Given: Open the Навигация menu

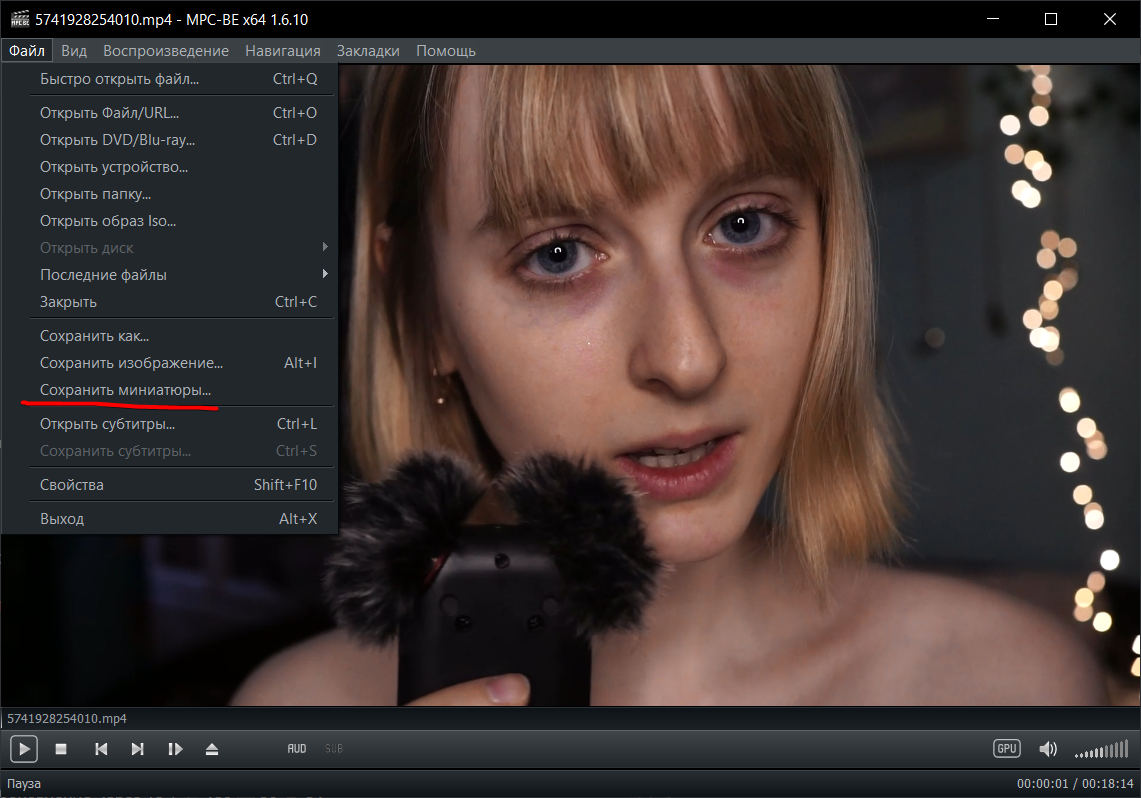Looking at the screenshot, I should click(x=282, y=51).
